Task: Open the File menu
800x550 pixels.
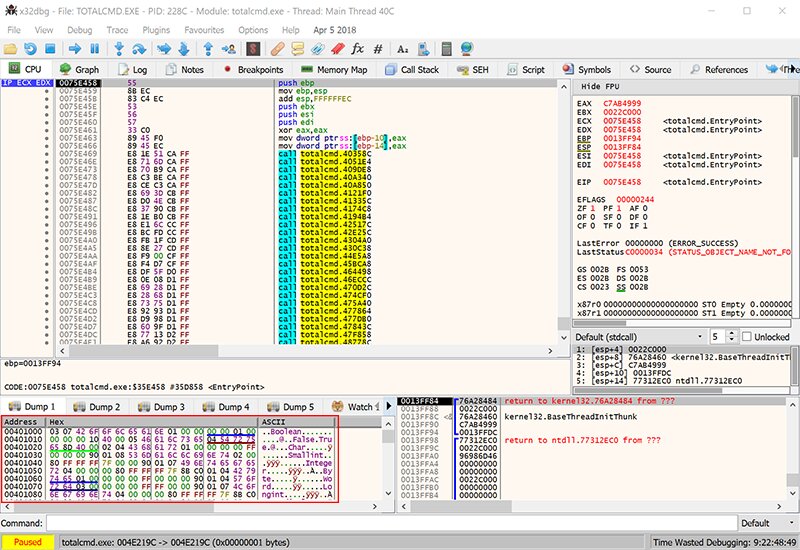Action: [x=14, y=30]
